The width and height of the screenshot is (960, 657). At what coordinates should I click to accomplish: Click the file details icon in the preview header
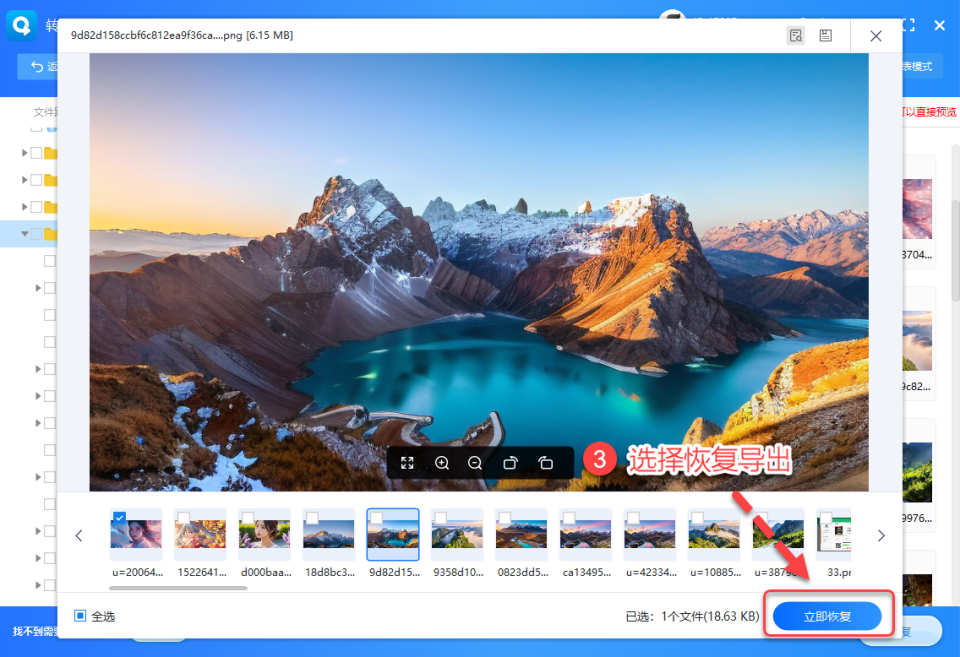(x=796, y=36)
